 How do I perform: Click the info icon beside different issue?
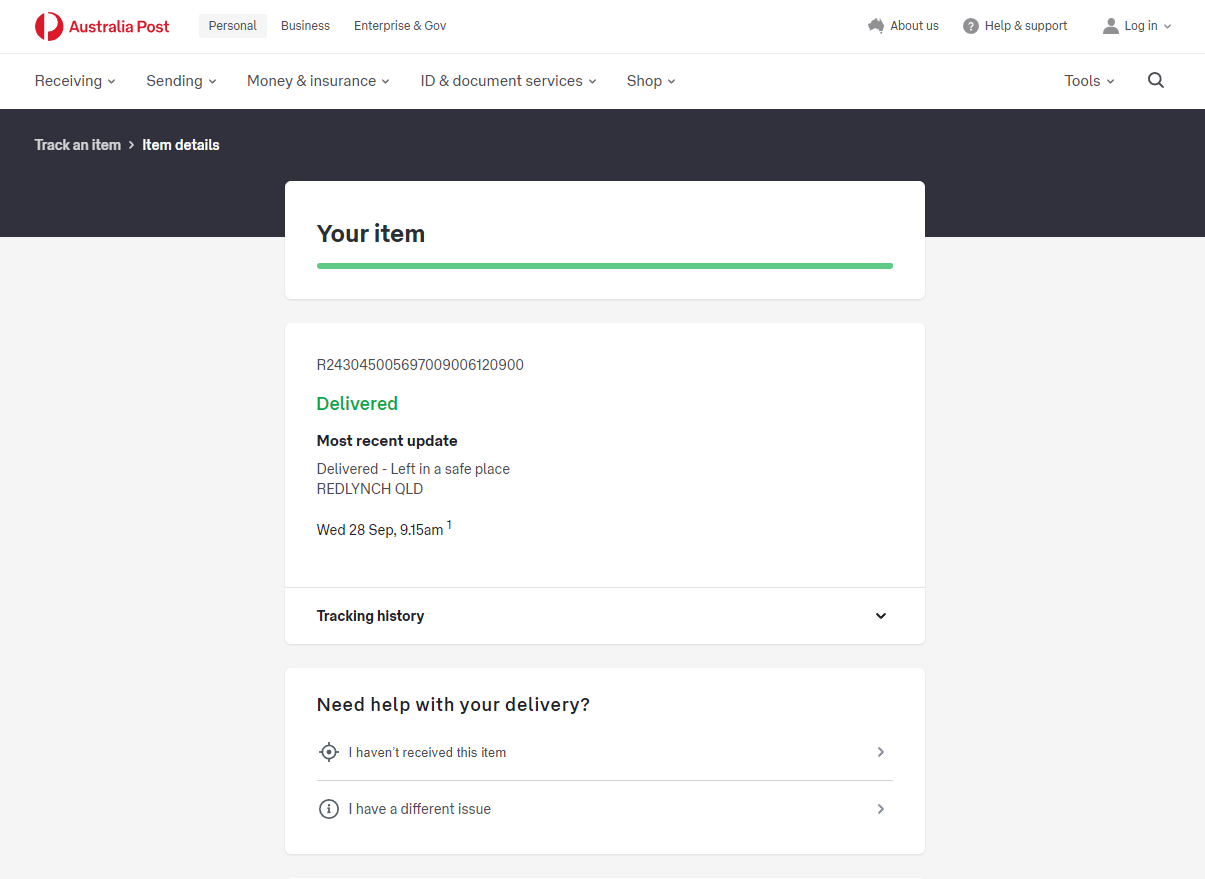click(328, 809)
